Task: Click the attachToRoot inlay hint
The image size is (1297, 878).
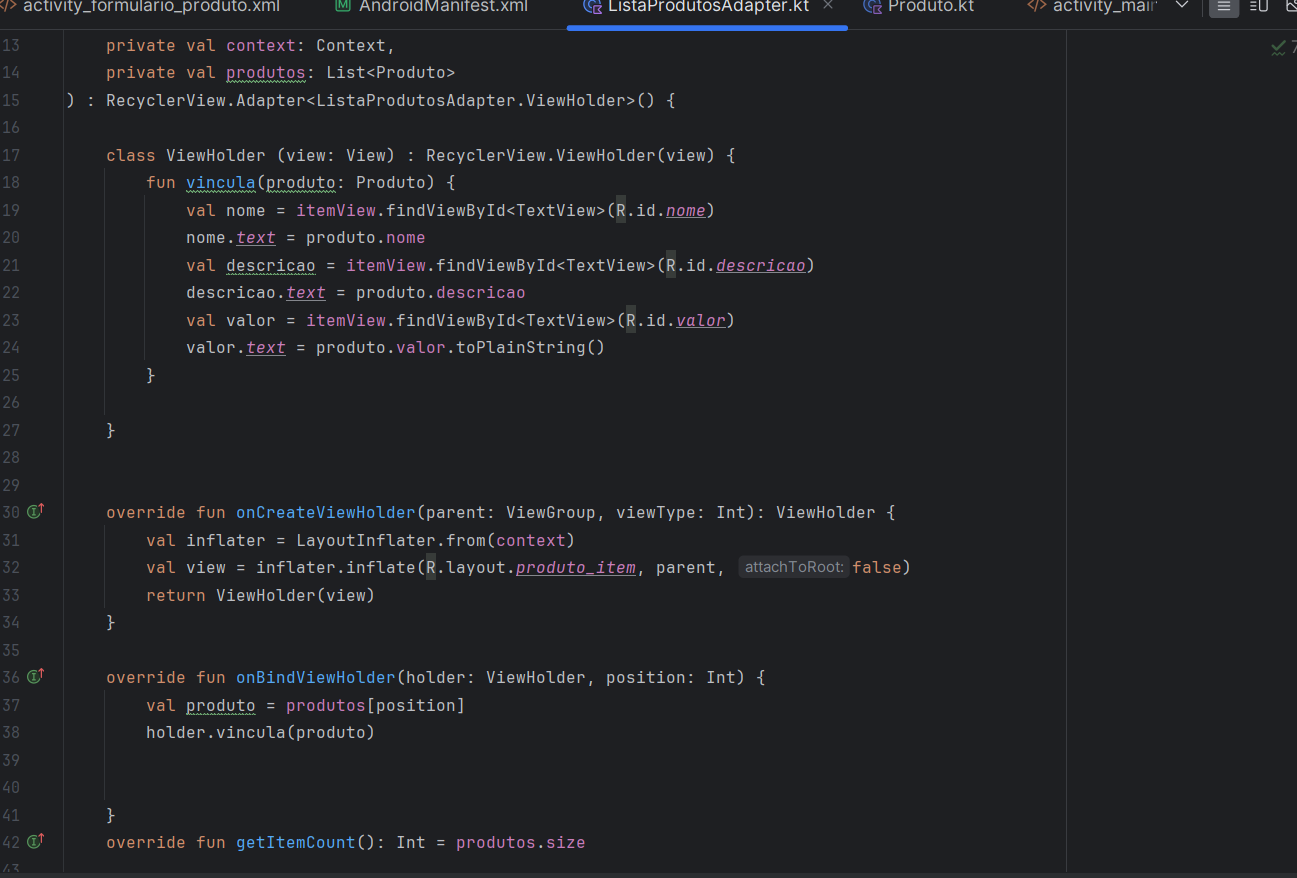Action: 794,567
